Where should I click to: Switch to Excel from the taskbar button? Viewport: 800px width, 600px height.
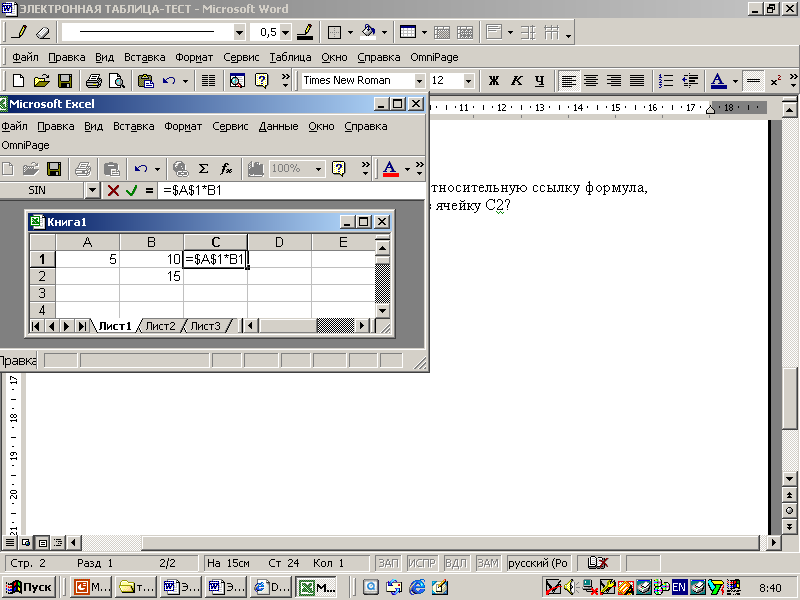tap(316, 587)
